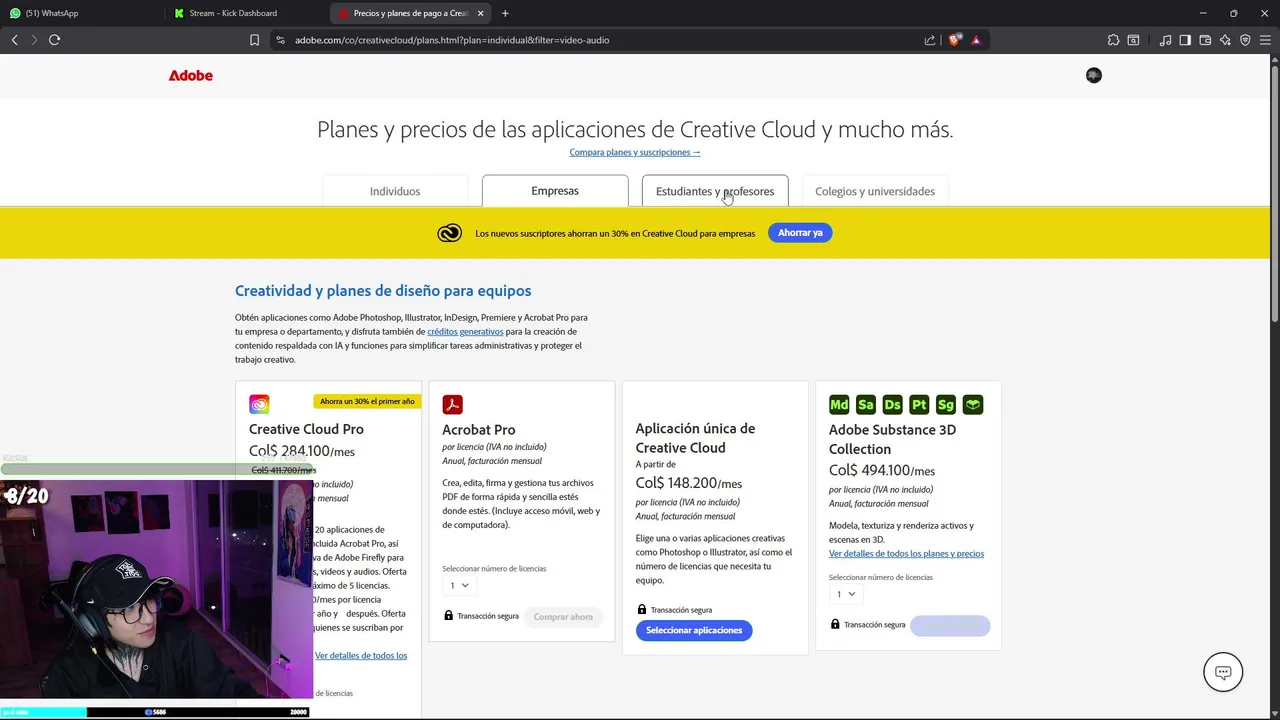Go back using the browser back arrow
Viewport: 1280px width, 720px height.
(14, 40)
